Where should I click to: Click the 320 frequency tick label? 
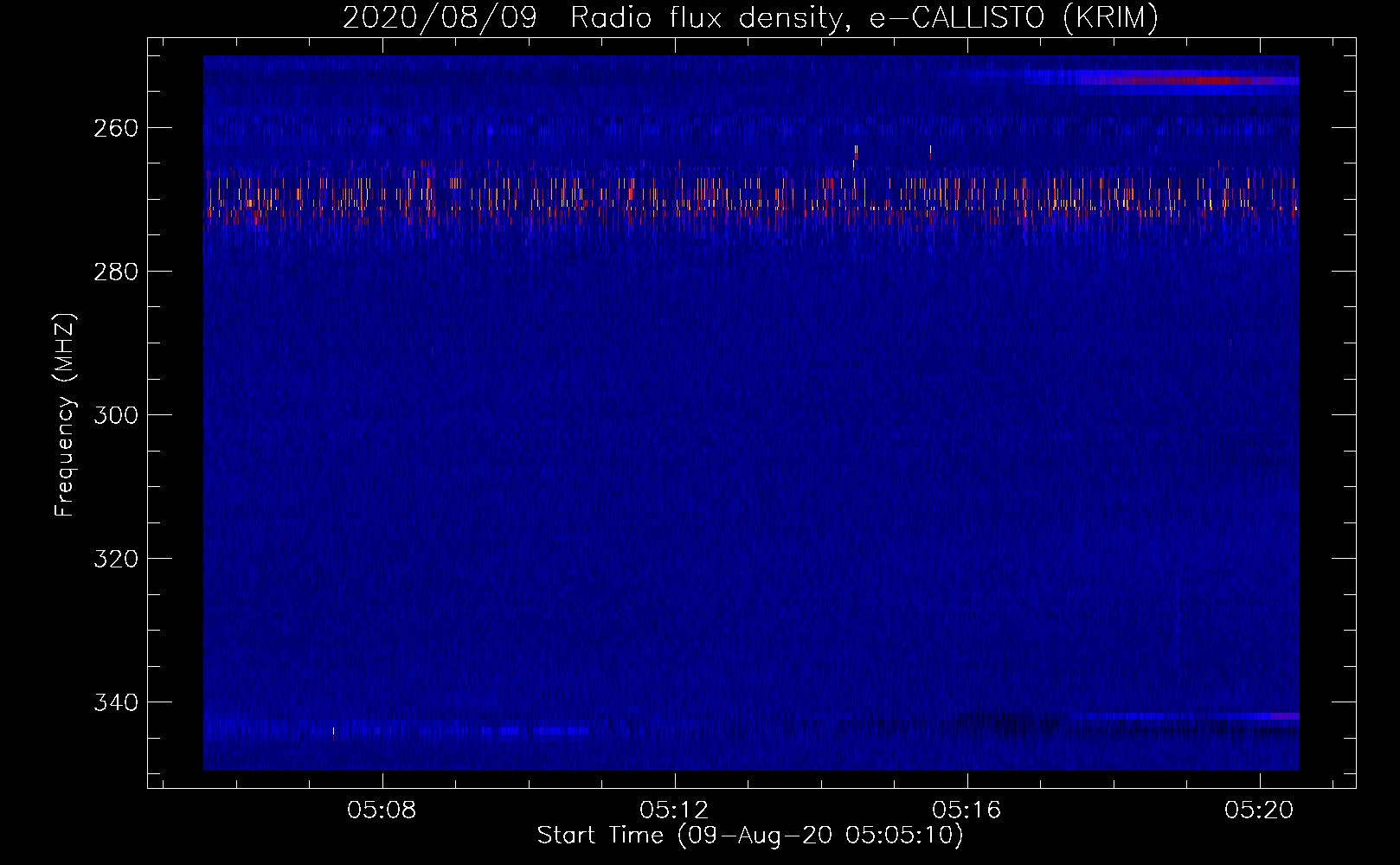click(116, 559)
